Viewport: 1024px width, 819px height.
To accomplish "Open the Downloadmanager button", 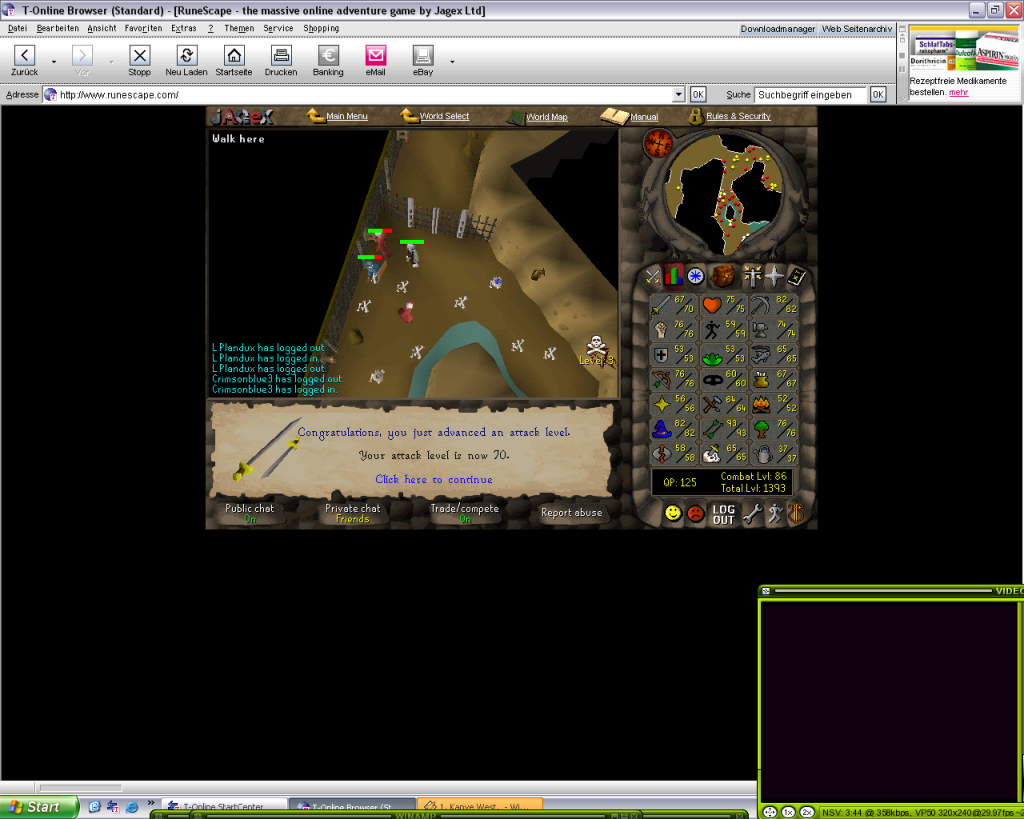I will [777, 29].
